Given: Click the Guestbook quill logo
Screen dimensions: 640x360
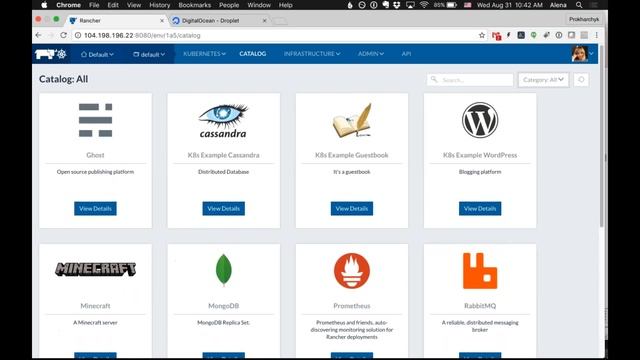Looking at the screenshot, I should click(x=352, y=120).
